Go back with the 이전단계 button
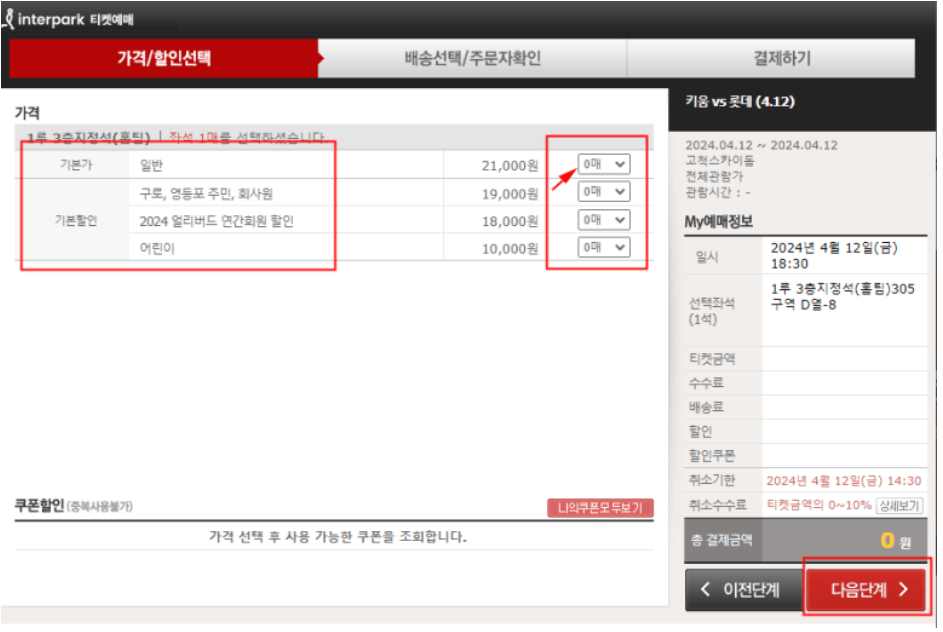The height and width of the screenshot is (632, 943). (746, 592)
